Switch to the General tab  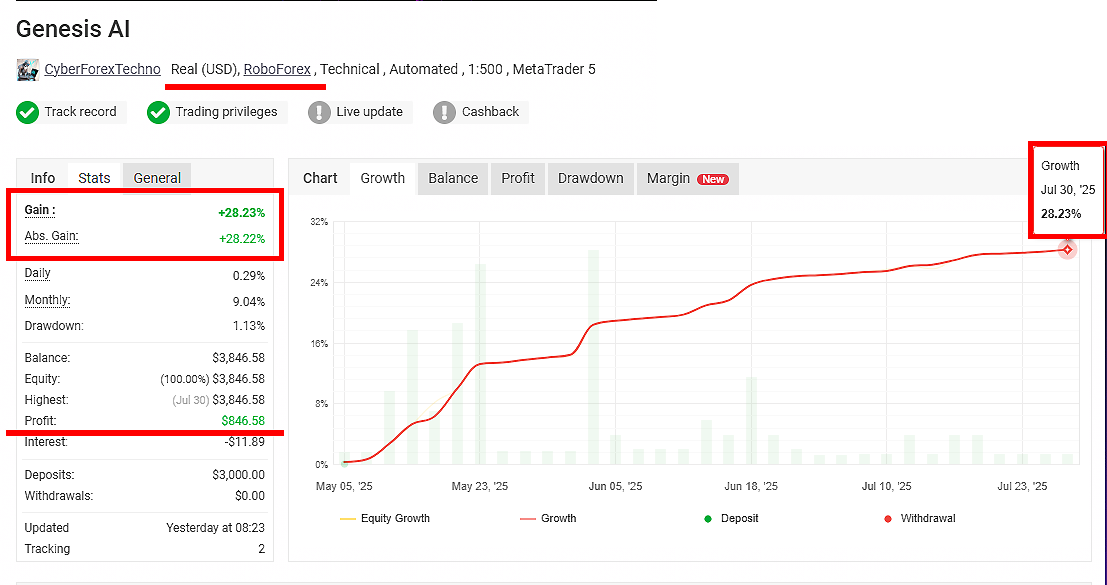(x=157, y=178)
